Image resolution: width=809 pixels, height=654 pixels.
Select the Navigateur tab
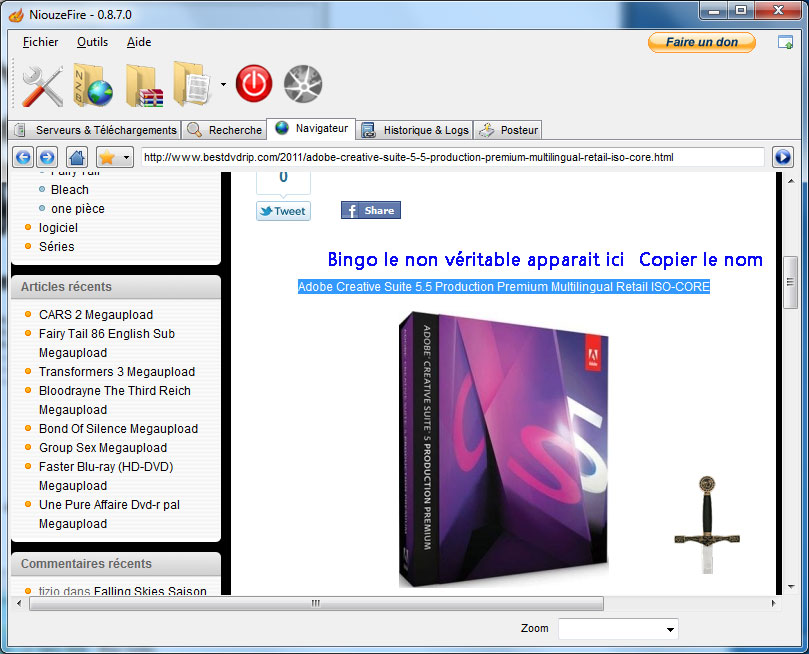pos(311,128)
